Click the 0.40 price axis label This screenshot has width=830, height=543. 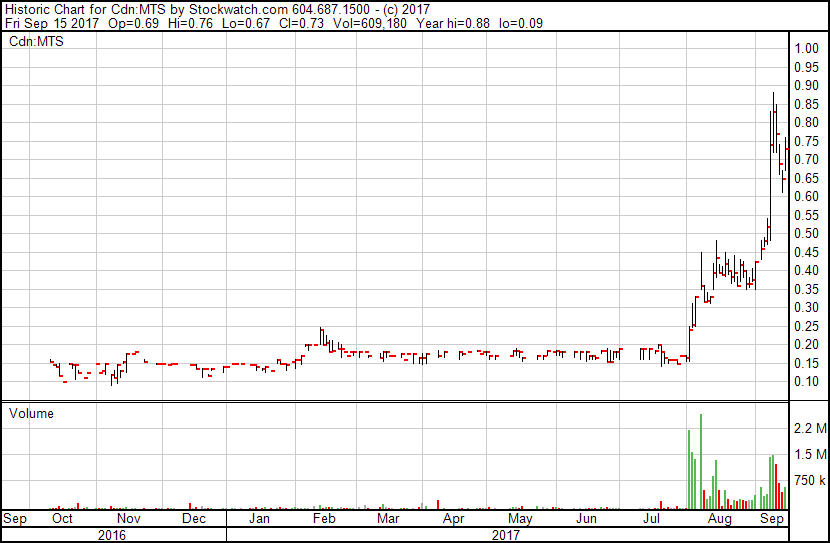pyautogui.click(x=806, y=270)
